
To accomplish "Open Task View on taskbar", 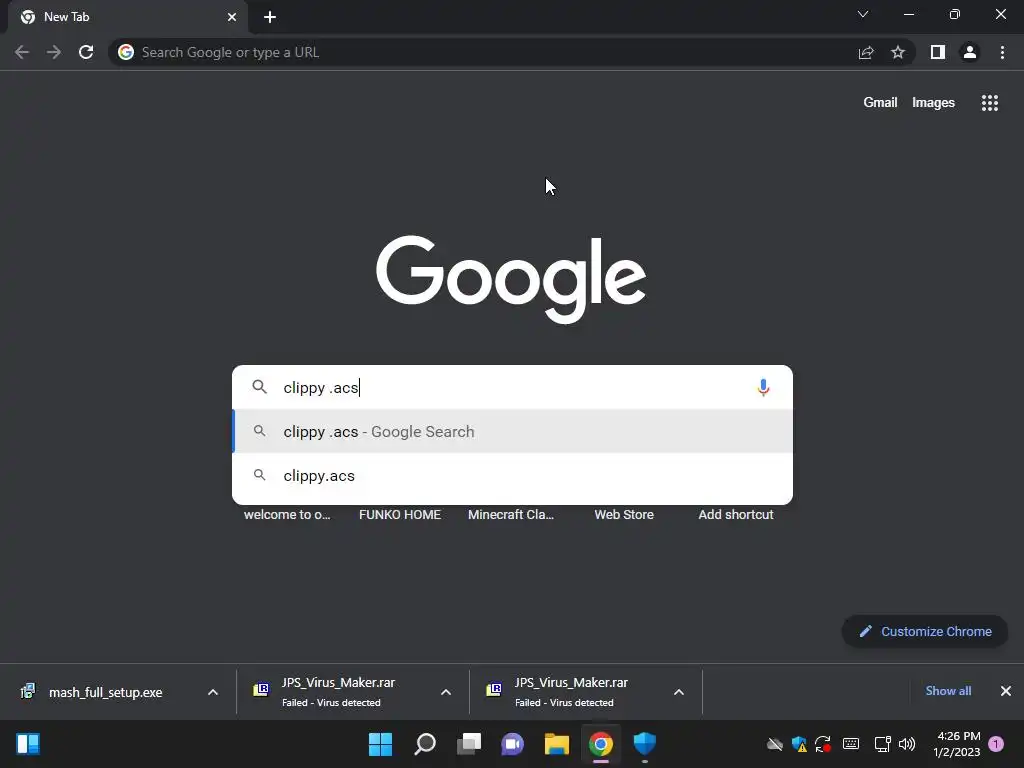I will click(x=469, y=744).
